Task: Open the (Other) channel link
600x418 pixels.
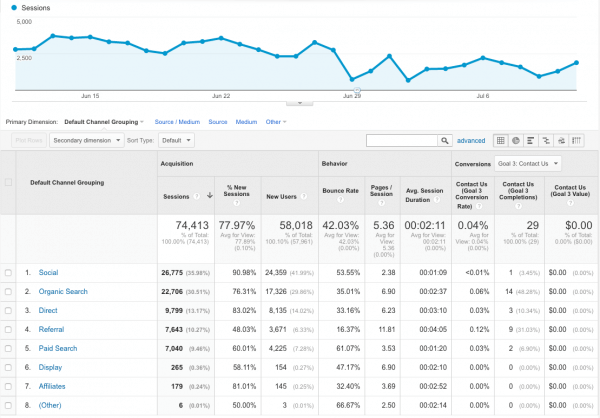Action: pyautogui.click(x=50, y=405)
